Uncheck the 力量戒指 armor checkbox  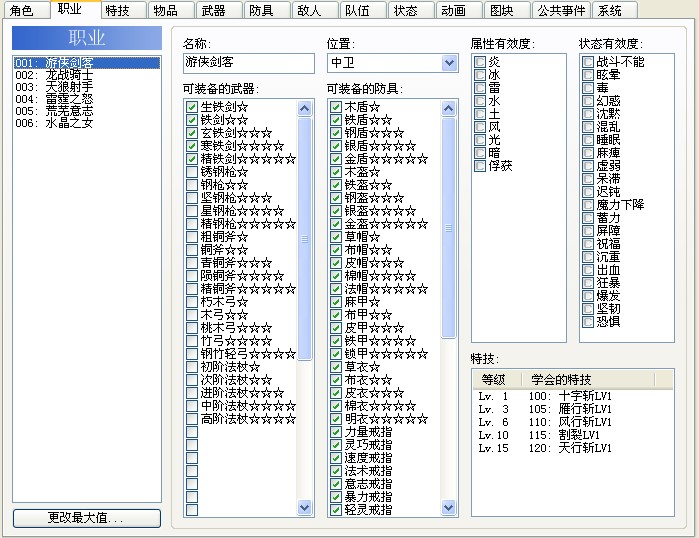coord(336,432)
